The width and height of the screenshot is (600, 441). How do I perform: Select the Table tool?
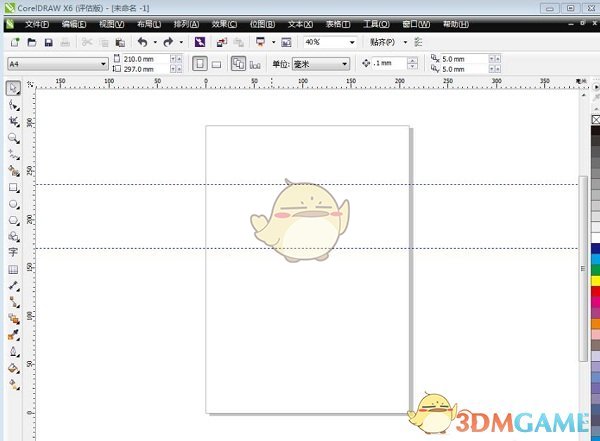pos(13,270)
